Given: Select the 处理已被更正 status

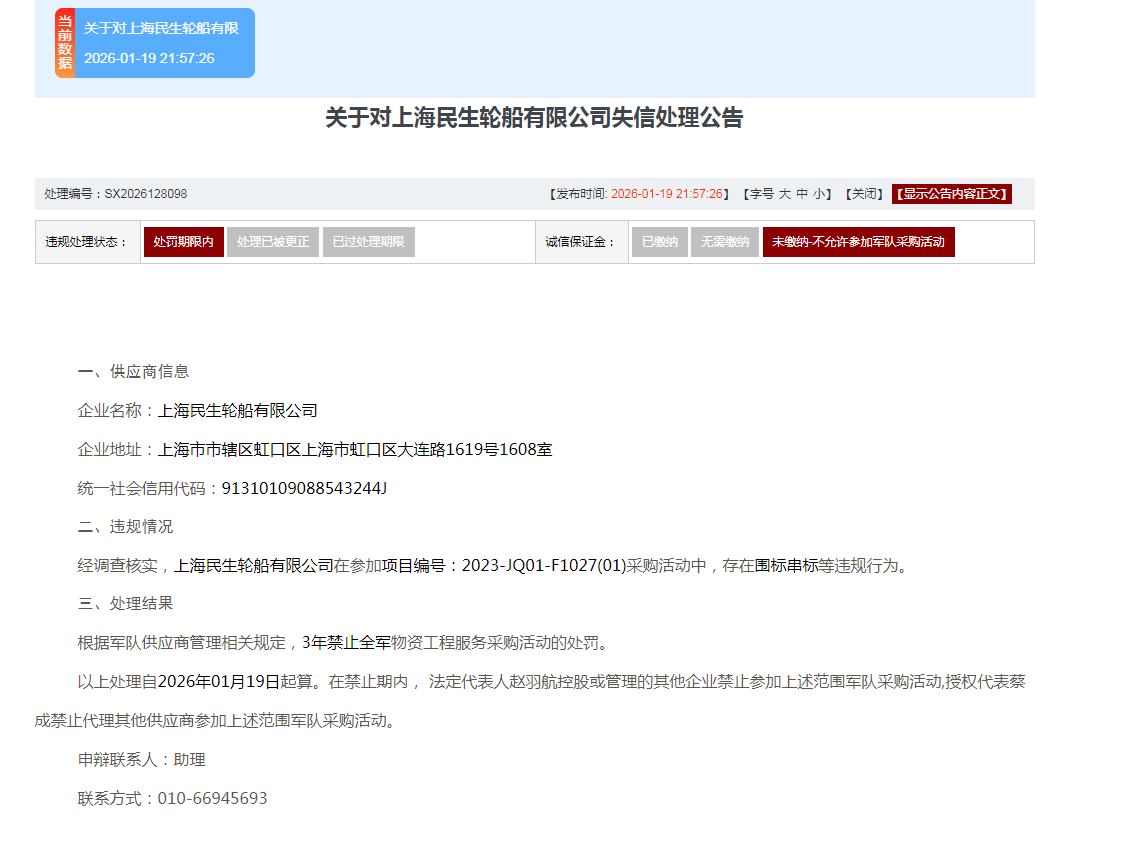Looking at the screenshot, I should click(x=273, y=242).
